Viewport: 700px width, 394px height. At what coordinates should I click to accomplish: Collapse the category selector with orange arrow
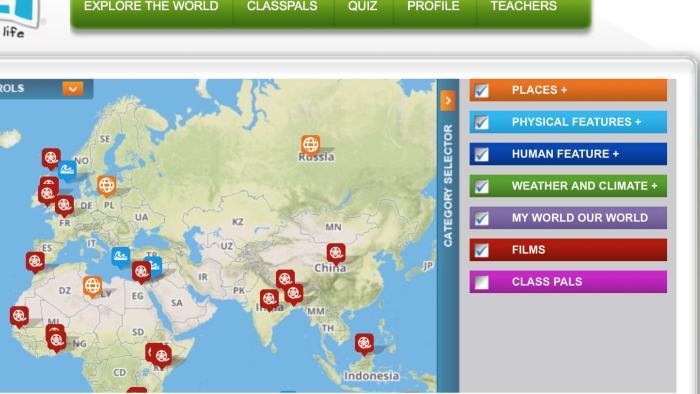point(448,100)
